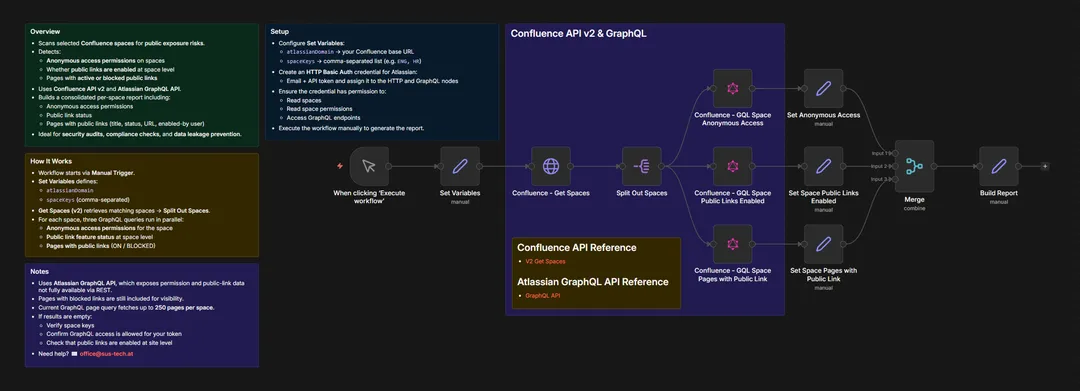The height and width of the screenshot is (391, 1080).
Task: Click the 'Build Report' node label
Action: tap(999, 193)
